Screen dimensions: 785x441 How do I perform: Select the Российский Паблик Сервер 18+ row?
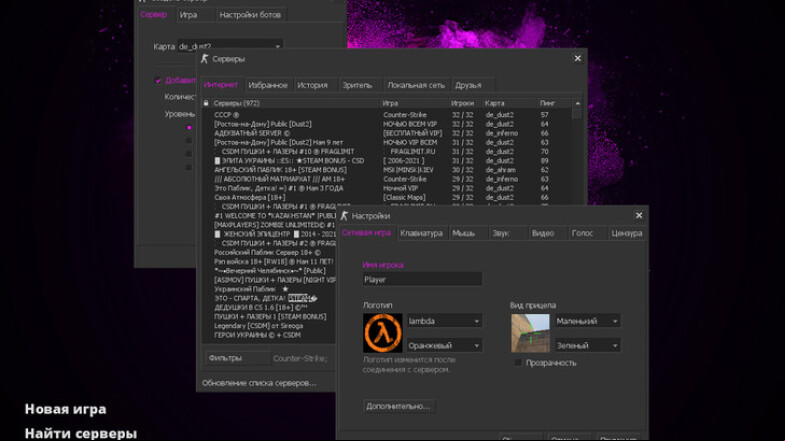[269, 252]
